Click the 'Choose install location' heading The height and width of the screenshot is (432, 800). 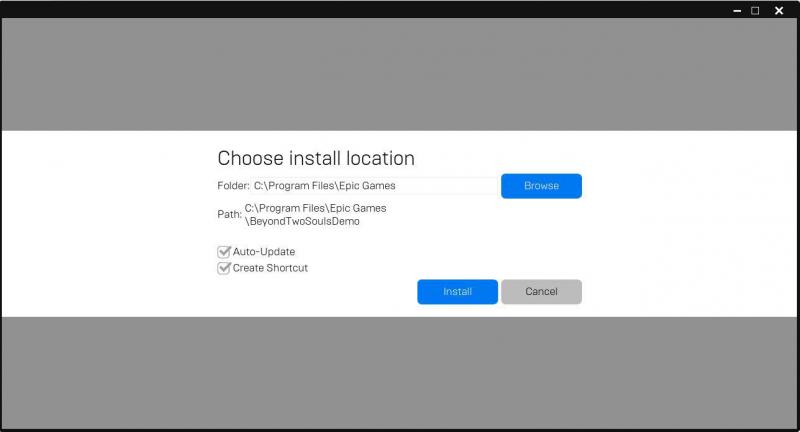click(x=316, y=158)
